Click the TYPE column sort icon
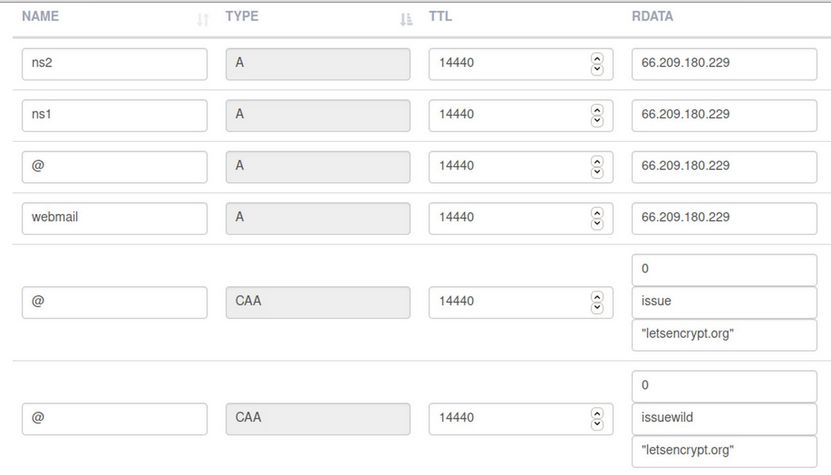The height and width of the screenshot is (475, 831). point(406,19)
